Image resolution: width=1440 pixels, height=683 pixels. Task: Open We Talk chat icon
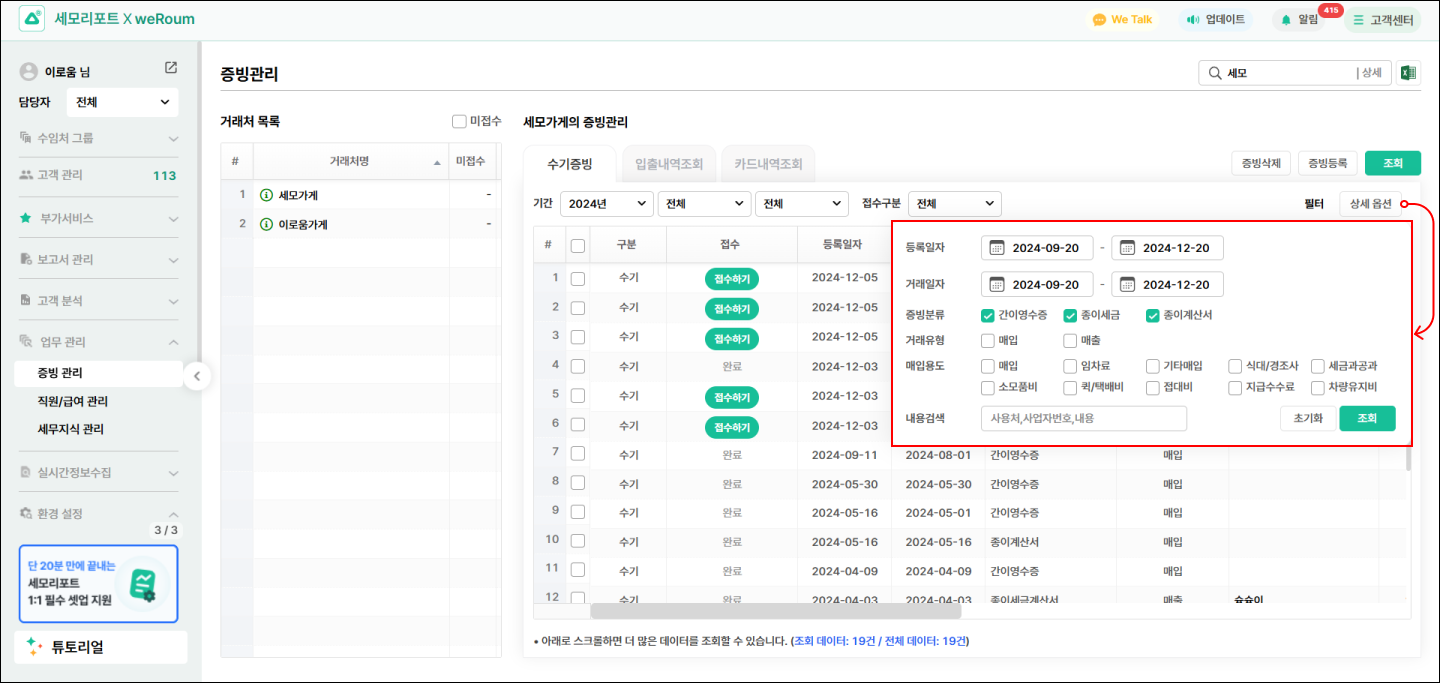click(x=1099, y=19)
